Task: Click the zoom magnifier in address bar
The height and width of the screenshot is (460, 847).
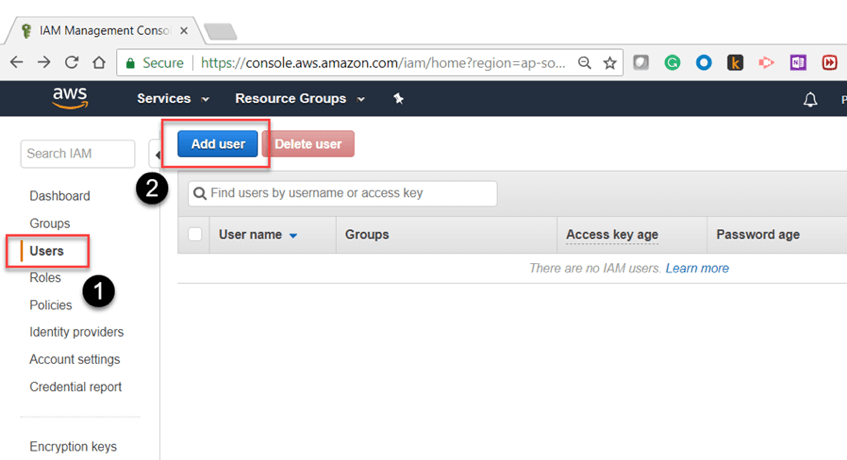Action: [584, 63]
